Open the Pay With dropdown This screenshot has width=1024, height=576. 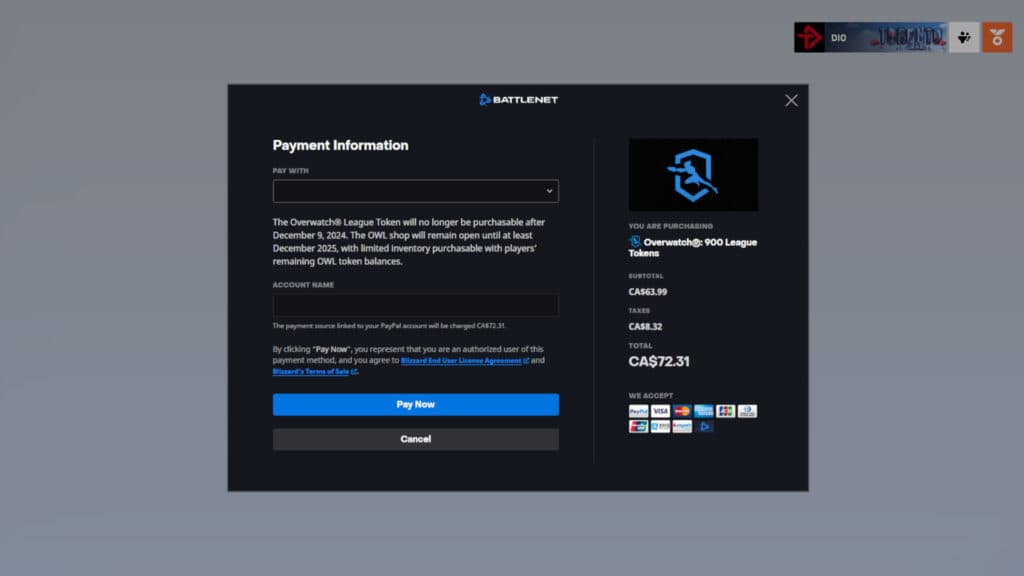[x=415, y=191]
